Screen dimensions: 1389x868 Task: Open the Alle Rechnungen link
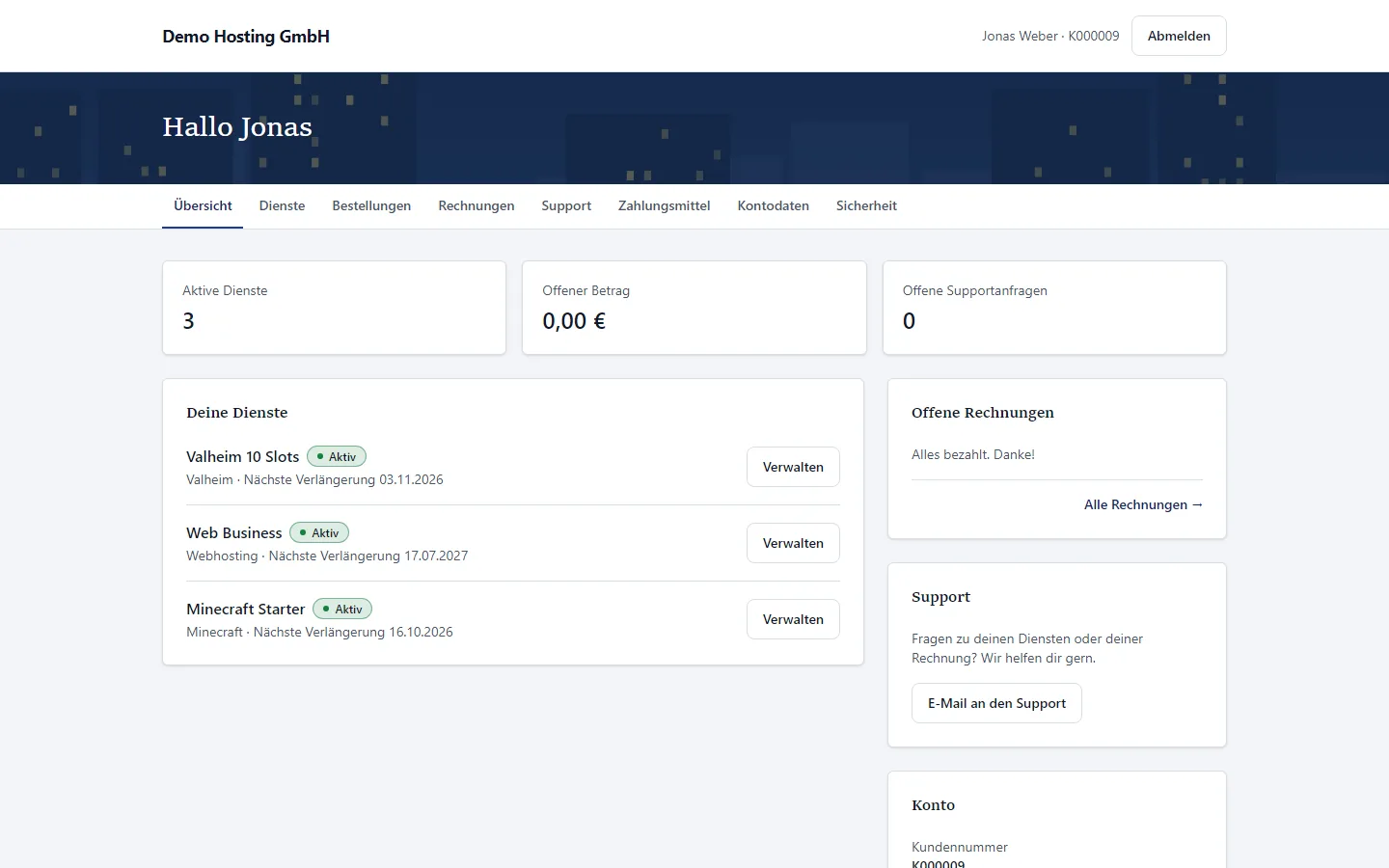click(x=1143, y=504)
